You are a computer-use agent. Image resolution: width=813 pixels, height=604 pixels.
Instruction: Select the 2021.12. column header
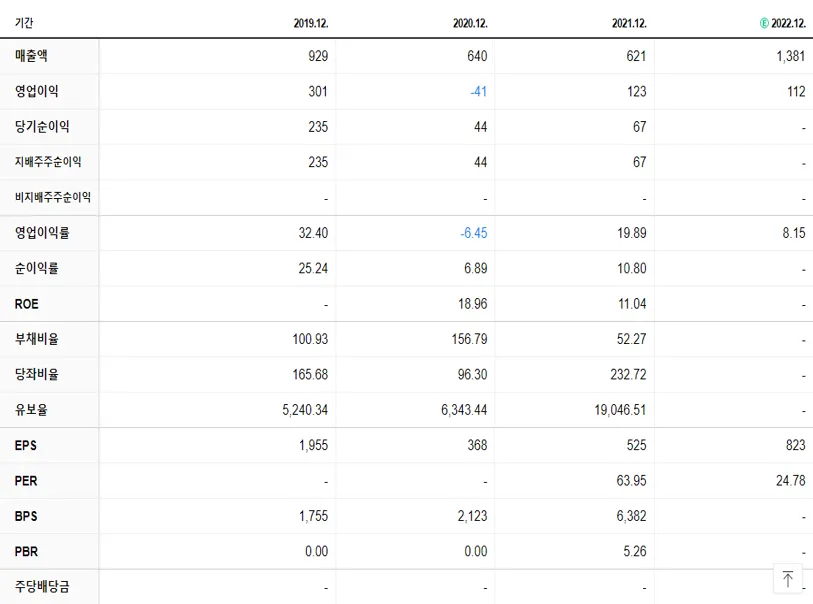(629, 23)
